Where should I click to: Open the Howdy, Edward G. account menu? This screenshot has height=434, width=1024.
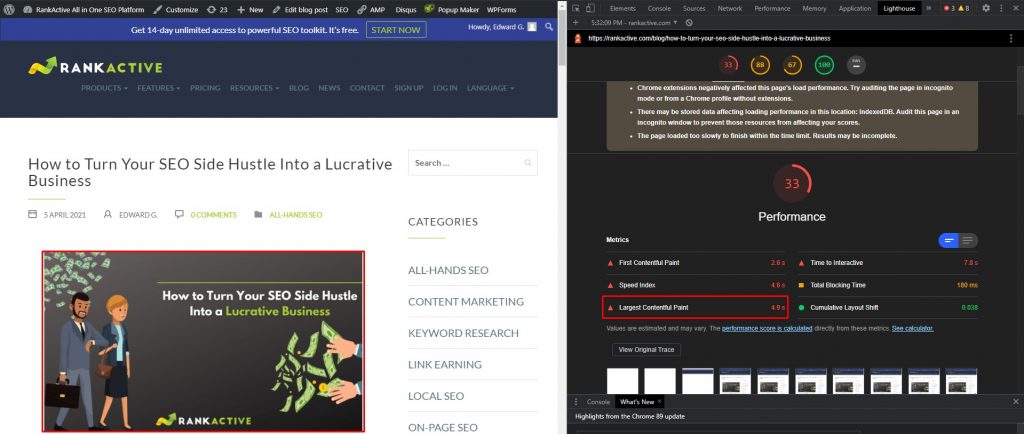pyautogui.click(x=502, y=27)
